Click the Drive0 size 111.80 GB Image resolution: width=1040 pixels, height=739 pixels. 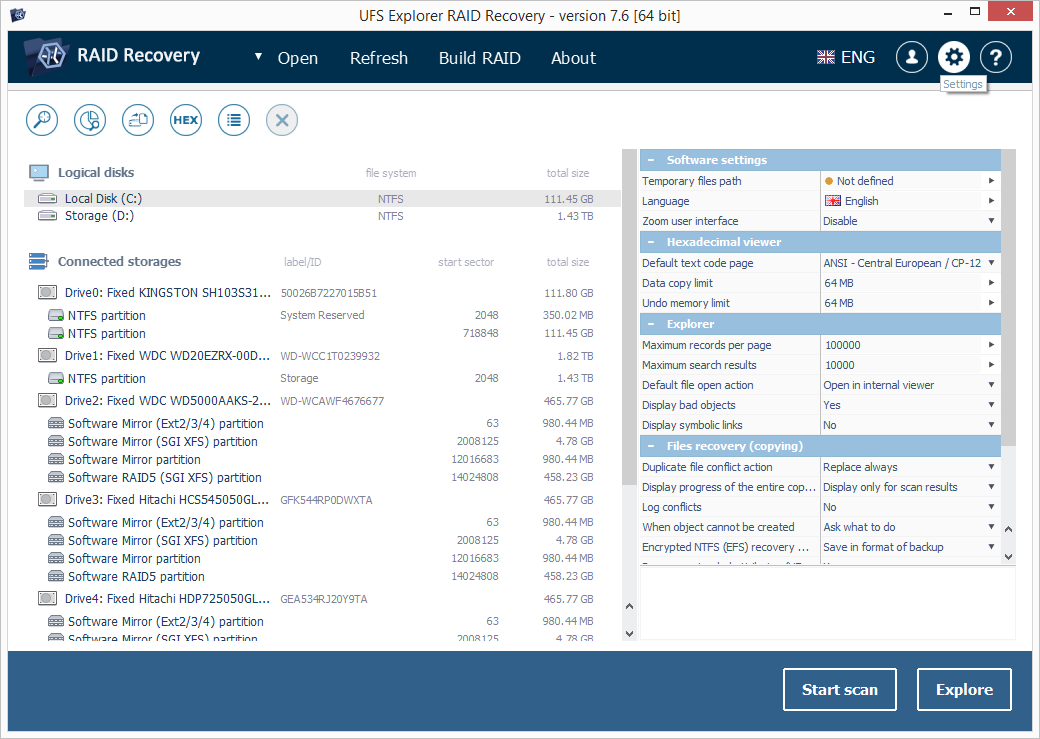click(568, 293)
